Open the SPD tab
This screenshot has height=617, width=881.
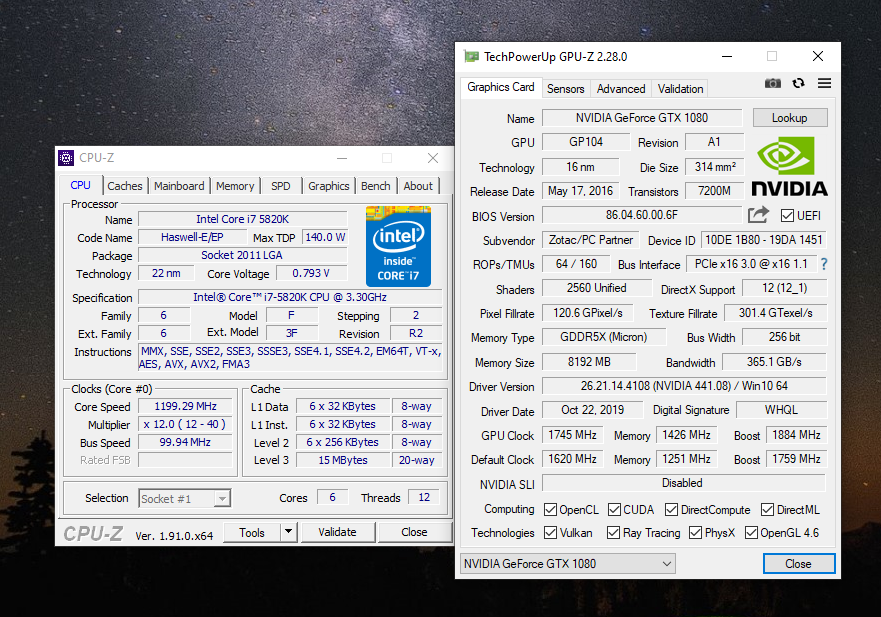[x=281, y=186]
